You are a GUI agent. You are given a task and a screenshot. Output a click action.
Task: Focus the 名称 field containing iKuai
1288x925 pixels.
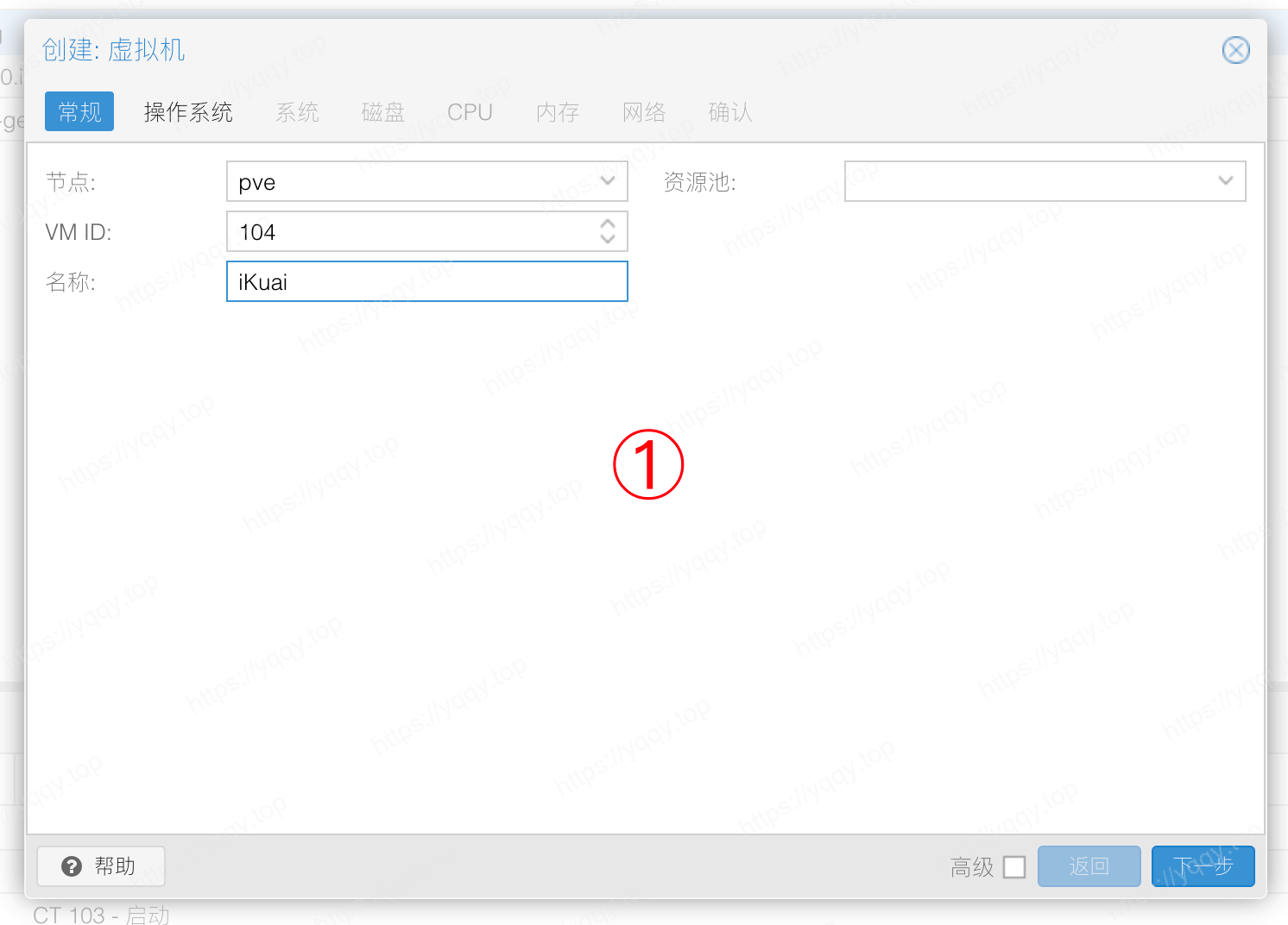tap(426, 282)
